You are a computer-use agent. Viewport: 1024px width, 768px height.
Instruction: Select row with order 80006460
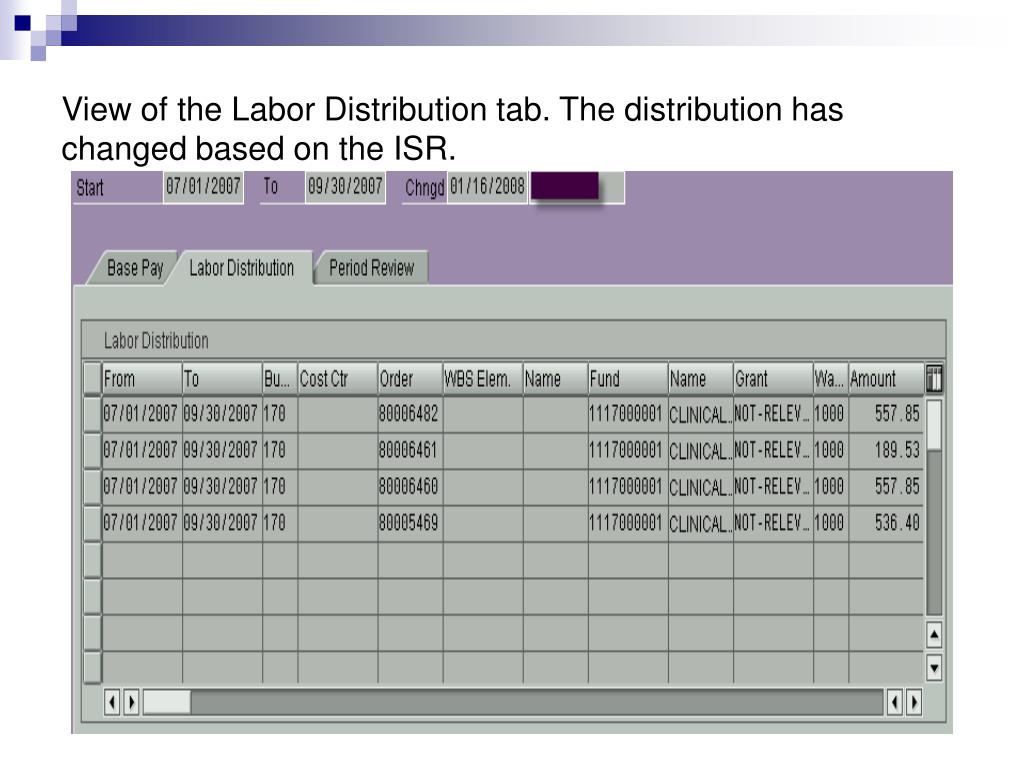pos(92,487)
